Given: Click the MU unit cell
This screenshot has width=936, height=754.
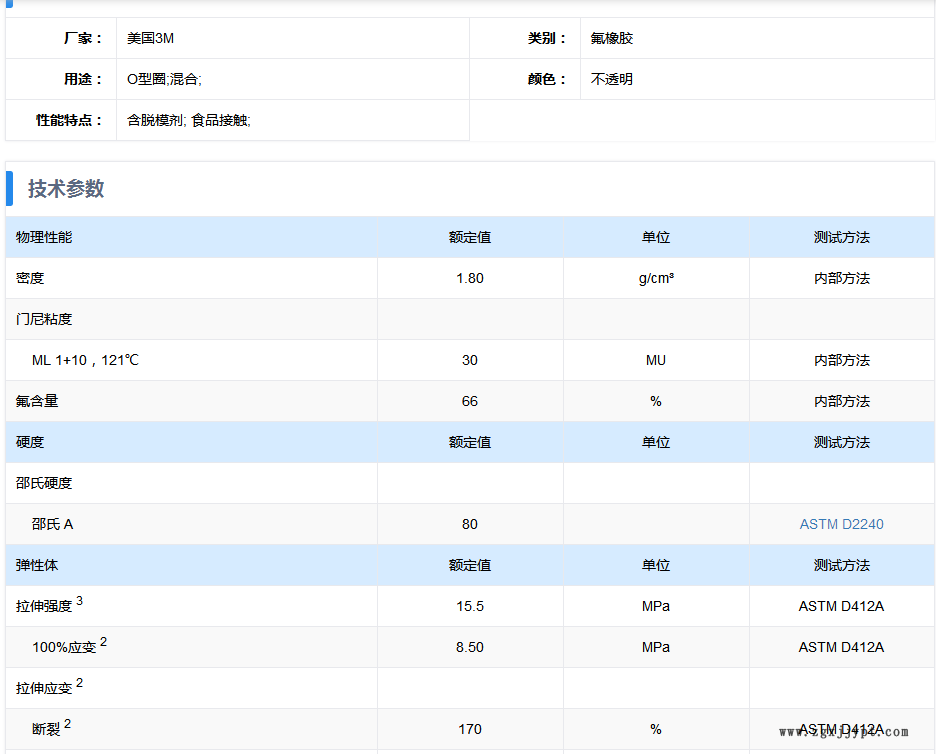Looking at the screenshot, I should tap(655, 360).
